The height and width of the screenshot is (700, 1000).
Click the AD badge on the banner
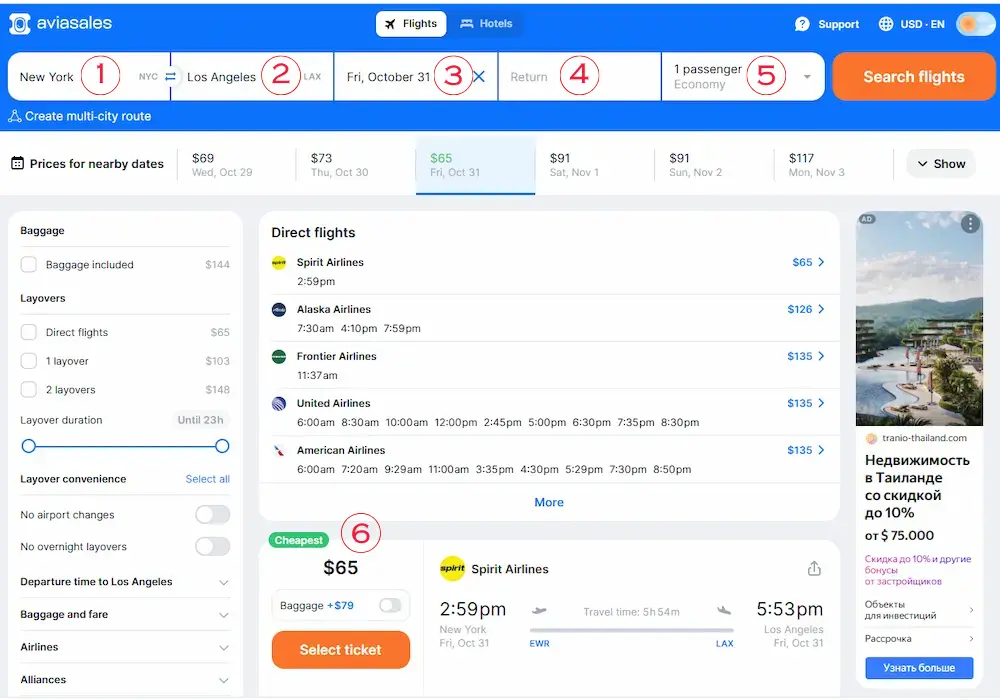867,219
